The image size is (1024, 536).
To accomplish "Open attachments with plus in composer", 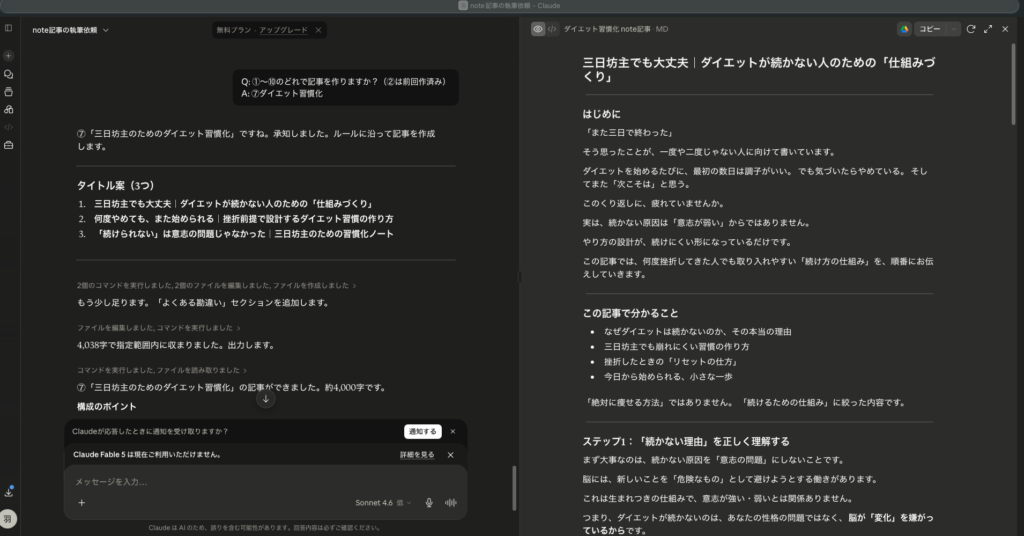I will click(82, 503).
